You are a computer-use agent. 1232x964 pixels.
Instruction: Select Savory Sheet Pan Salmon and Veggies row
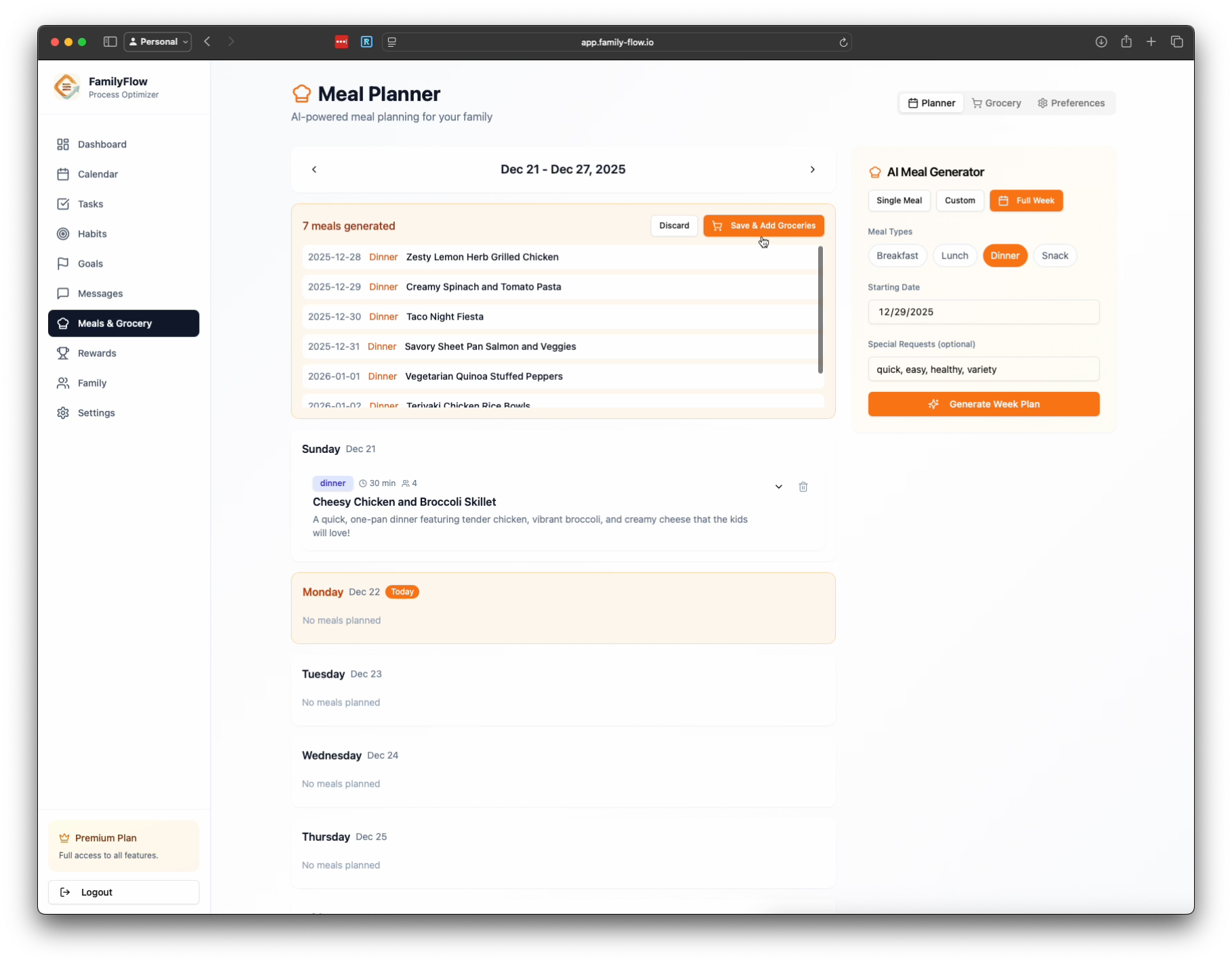coord(559,347)
